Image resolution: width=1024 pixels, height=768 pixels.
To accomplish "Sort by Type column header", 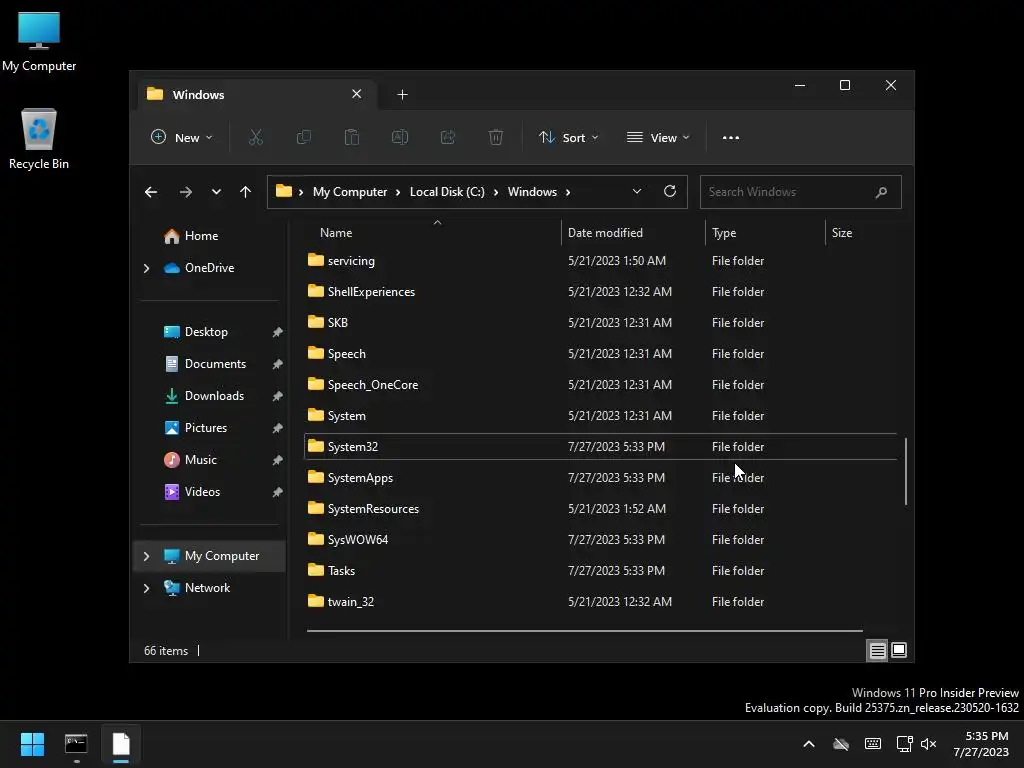I will click(x=724, y=233).
